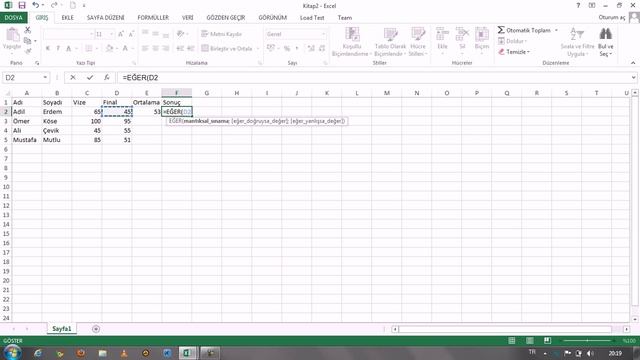Open the Otomatik Toplam dropdown arrow
640x360 pixels.
pos(556,30)
